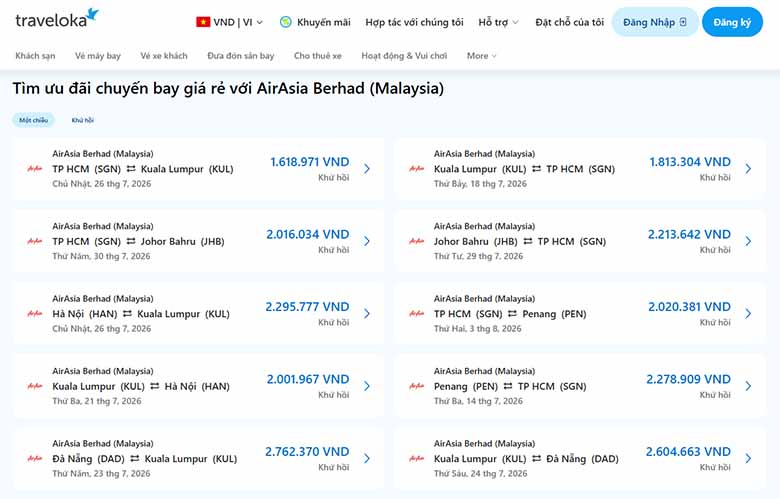Open chevron for 1.618.971 VND flight

(367, 169)
